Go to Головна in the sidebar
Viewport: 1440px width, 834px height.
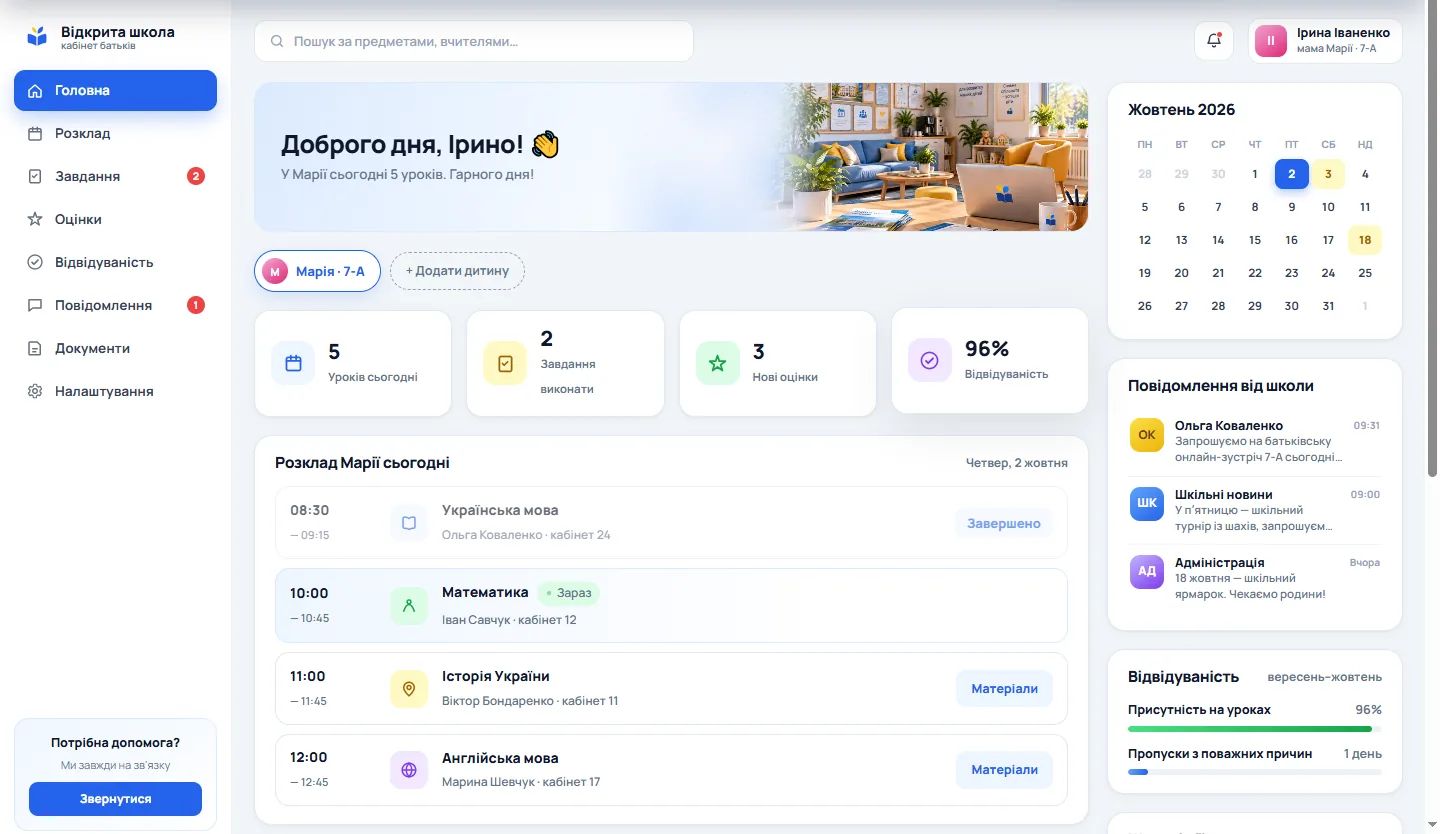(x=115, y=90)
